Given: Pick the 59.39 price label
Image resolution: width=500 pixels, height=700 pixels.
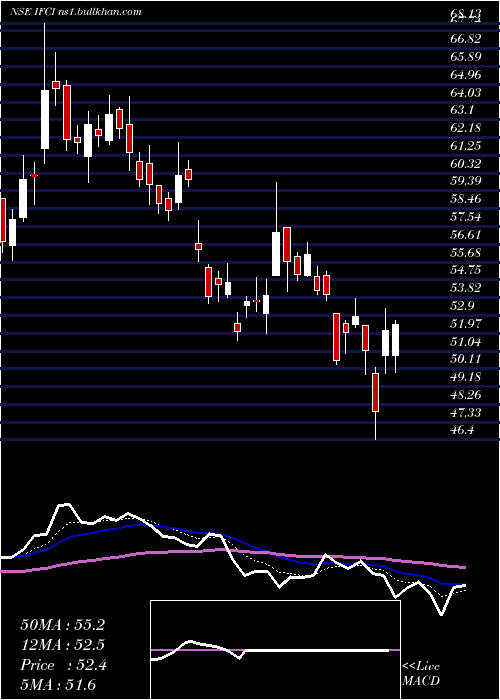Looking at the screenshot, I should point(466,181).
